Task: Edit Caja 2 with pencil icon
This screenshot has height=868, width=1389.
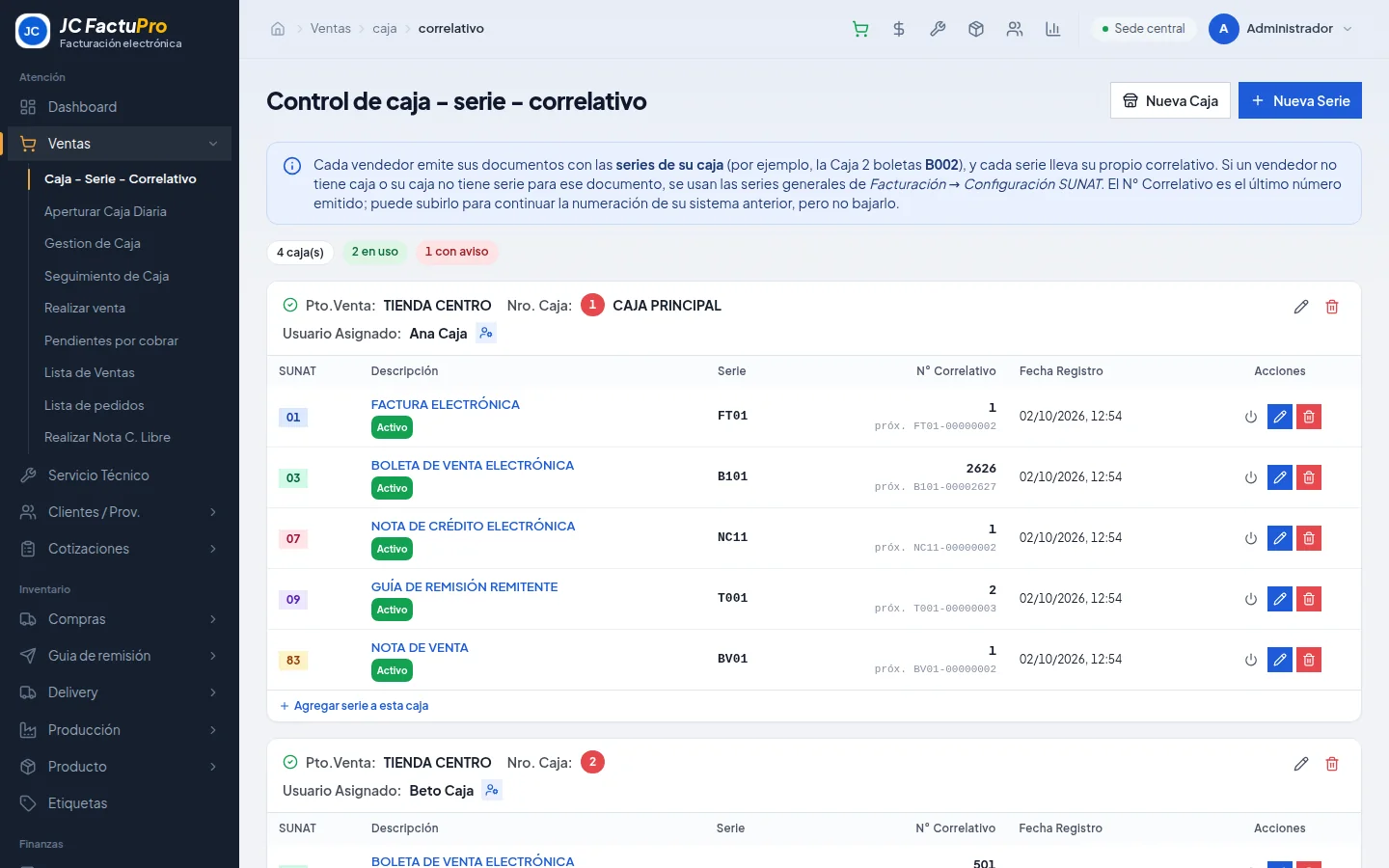Action: click(1301, 764)
